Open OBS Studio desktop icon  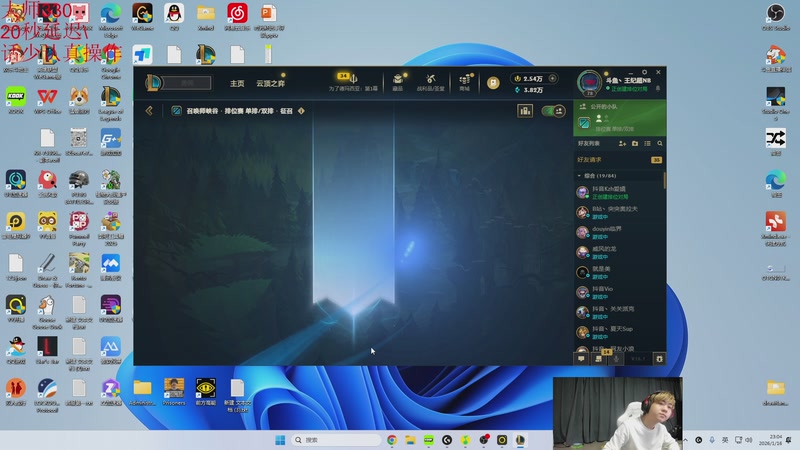776,18
